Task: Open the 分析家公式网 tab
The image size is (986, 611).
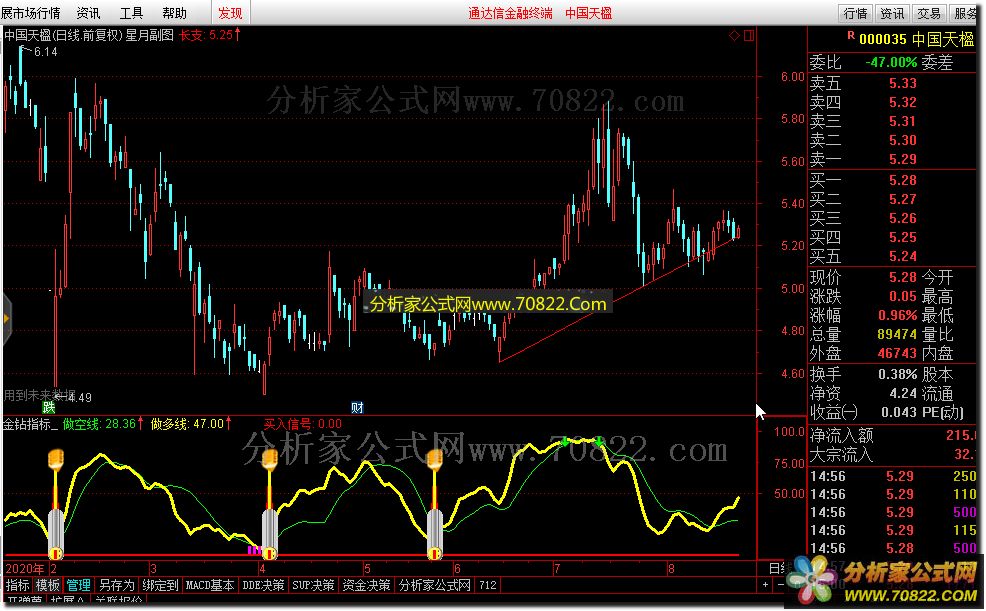Action: point(435,585)
